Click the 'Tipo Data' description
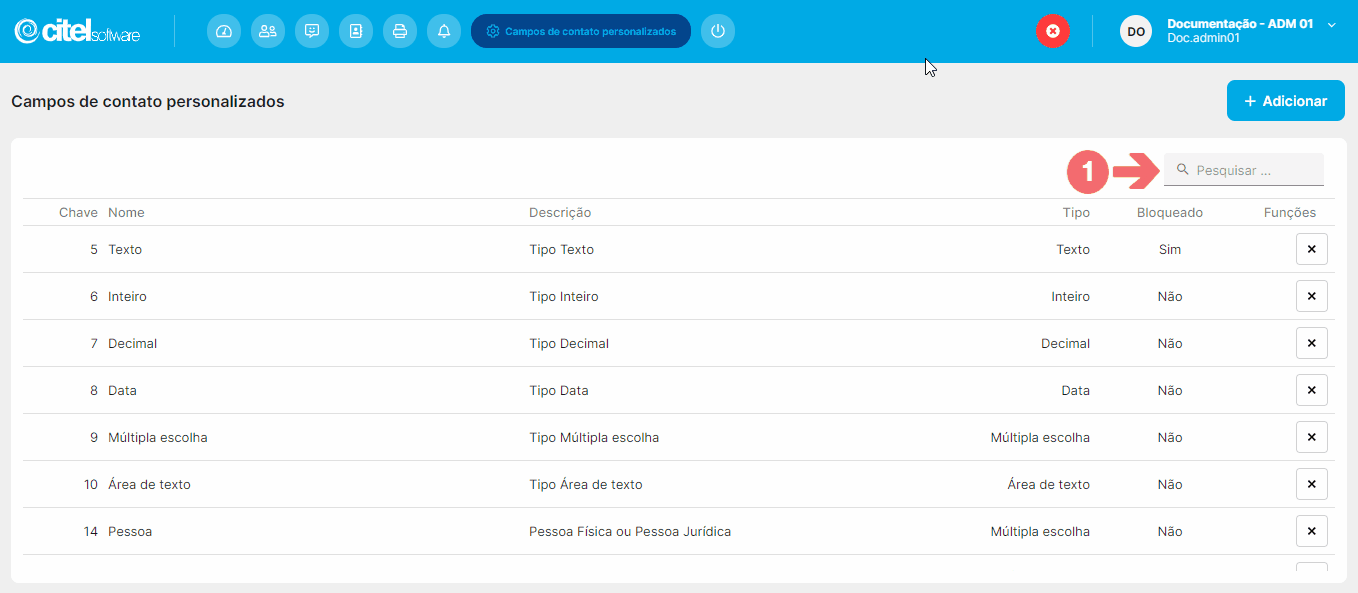Screen dimensions: 1358x593 (x=559, y=390)
